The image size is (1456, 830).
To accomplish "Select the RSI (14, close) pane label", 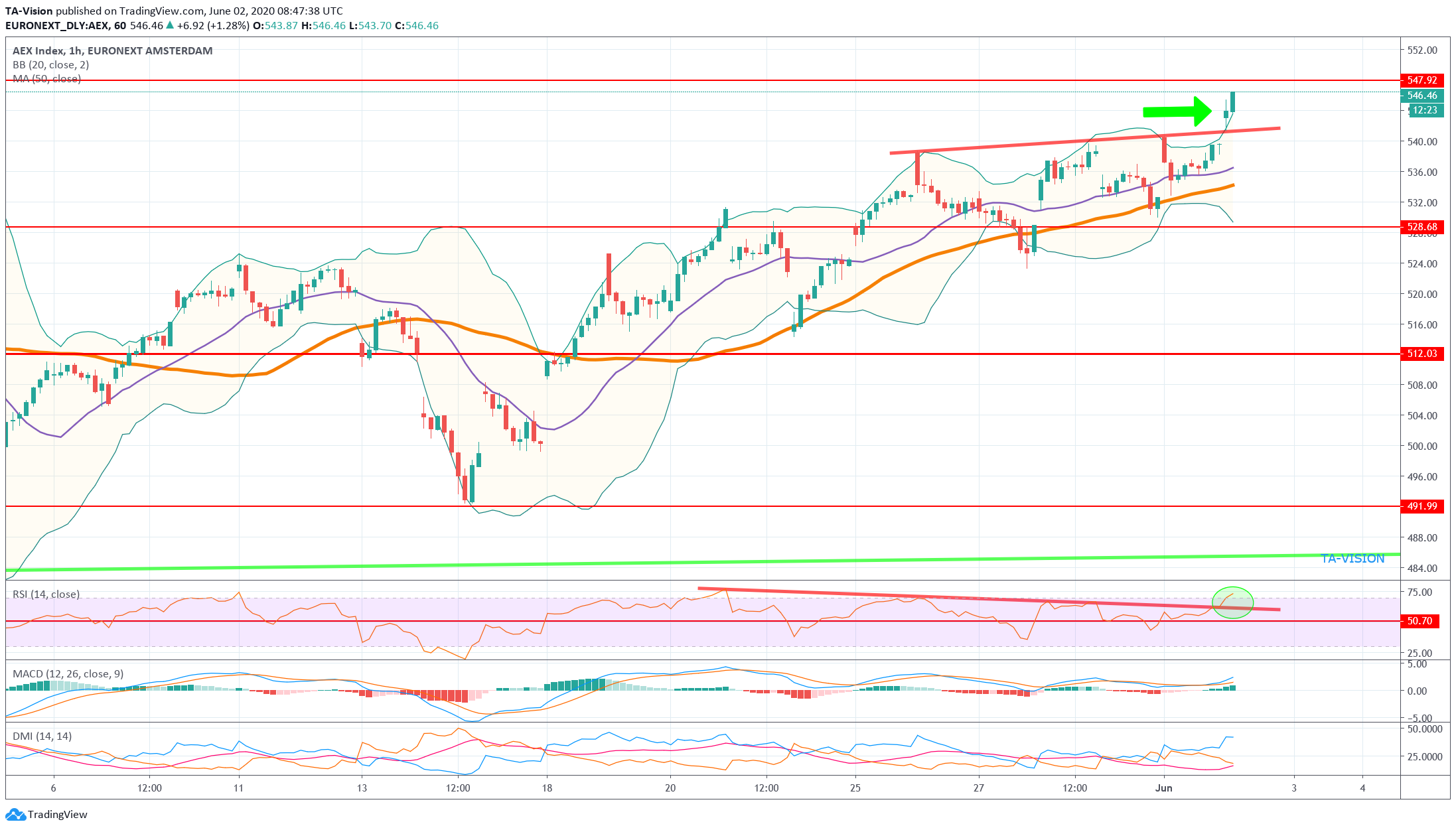I will point(46,594).
